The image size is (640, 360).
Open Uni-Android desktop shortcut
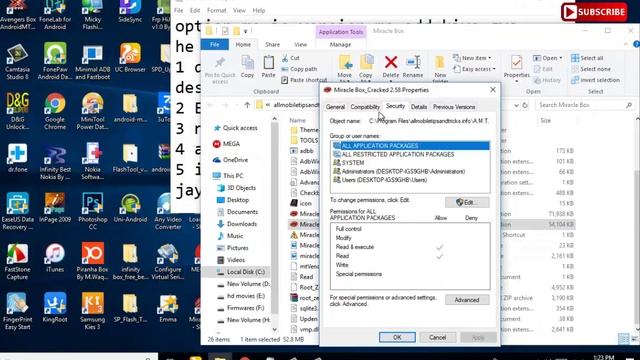[x=130, y=208]
